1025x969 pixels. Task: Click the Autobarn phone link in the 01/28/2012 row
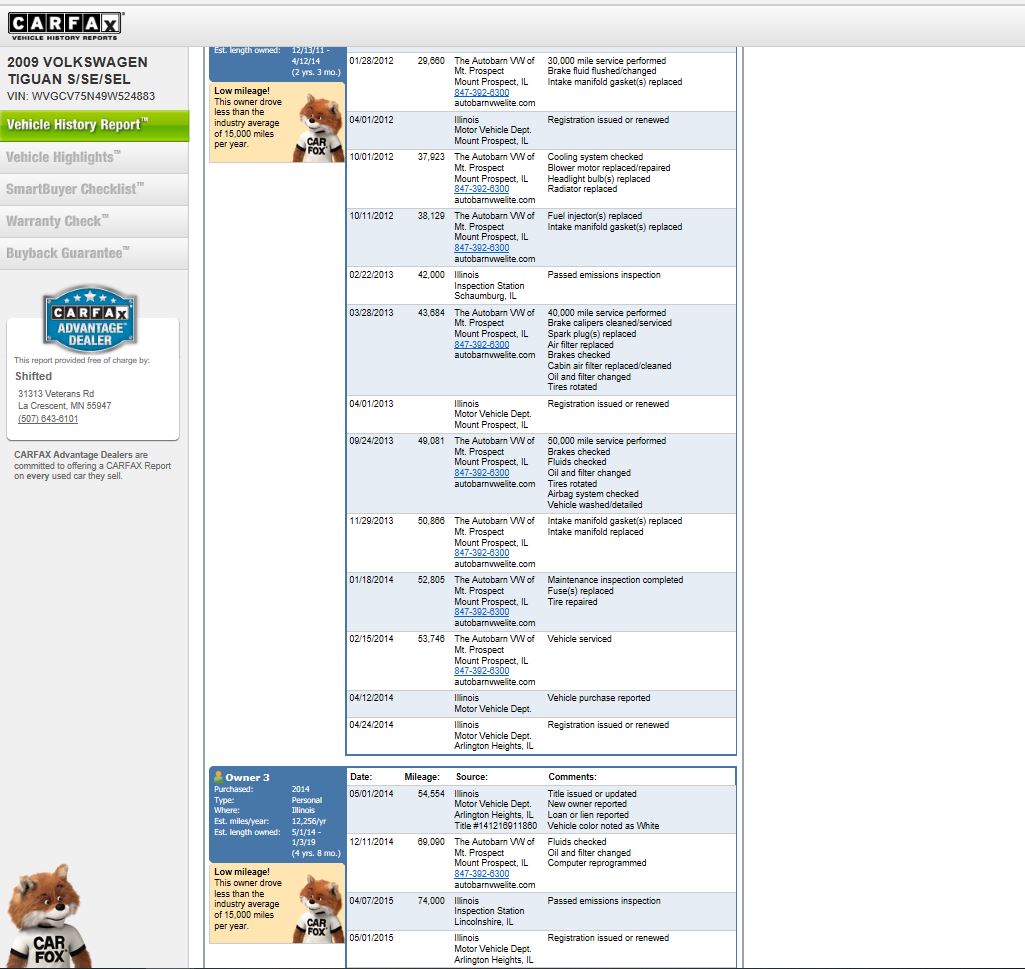tap(482, 92)
